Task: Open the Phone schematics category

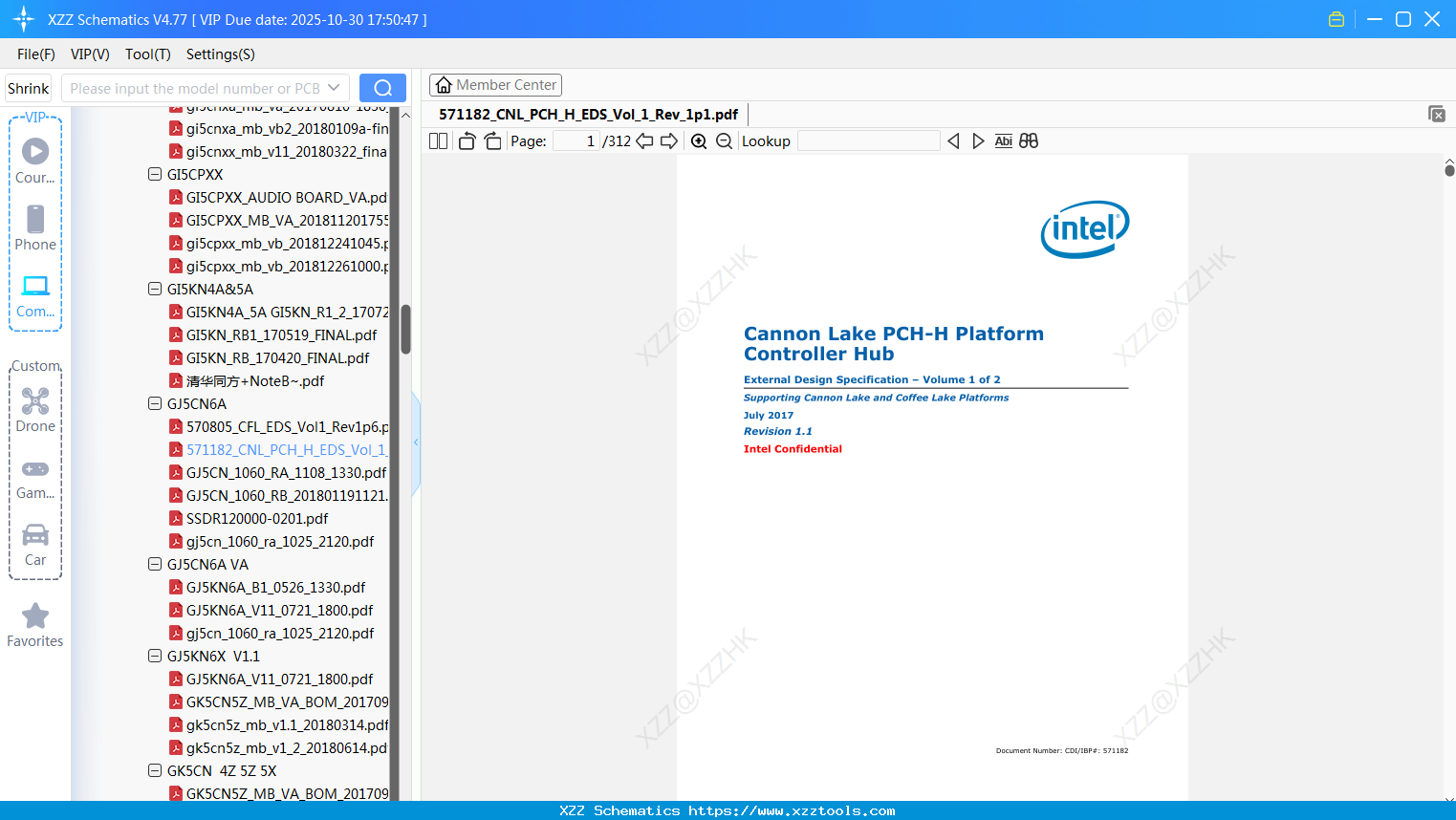Action: tap(35, 228)
